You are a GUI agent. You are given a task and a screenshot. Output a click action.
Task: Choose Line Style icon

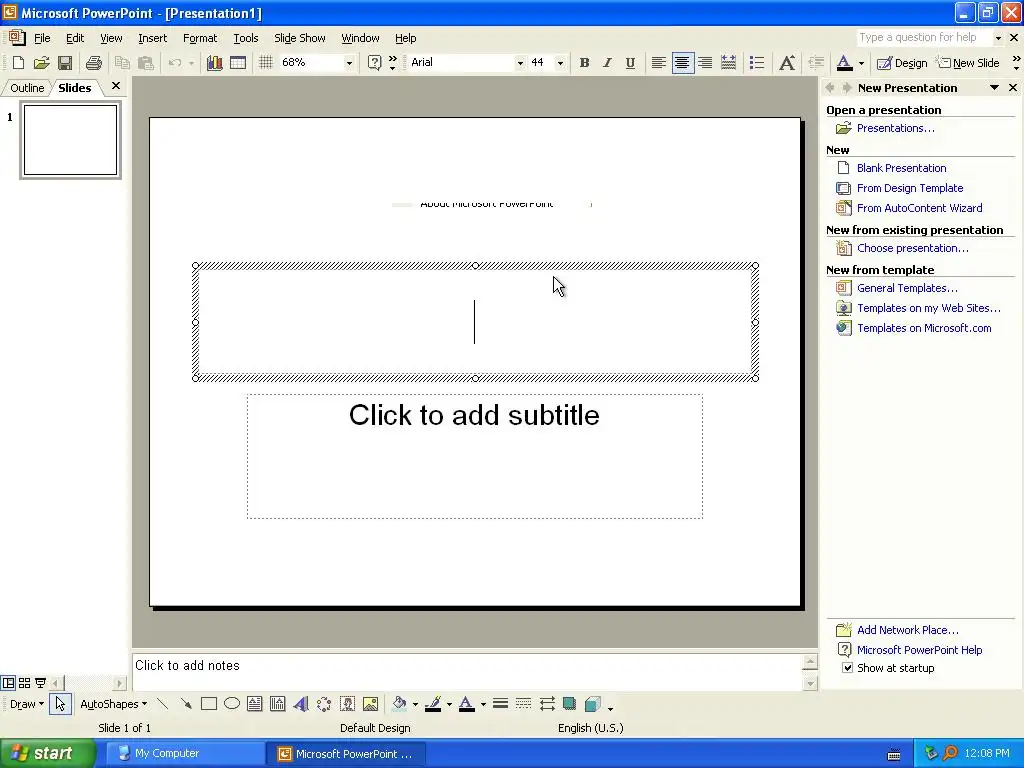[500, 704]
